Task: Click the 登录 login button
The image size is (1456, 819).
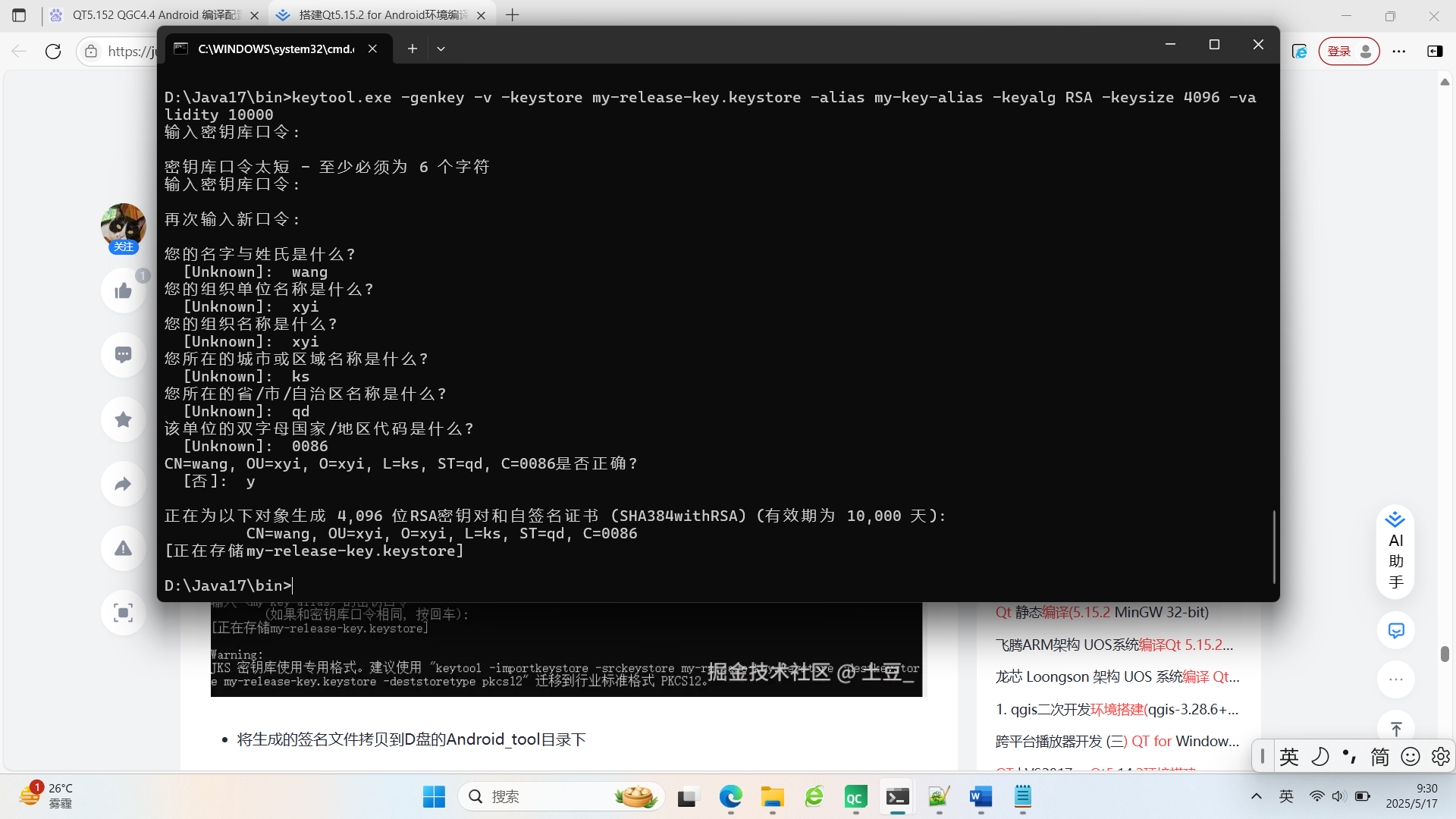Action: 1340,51
